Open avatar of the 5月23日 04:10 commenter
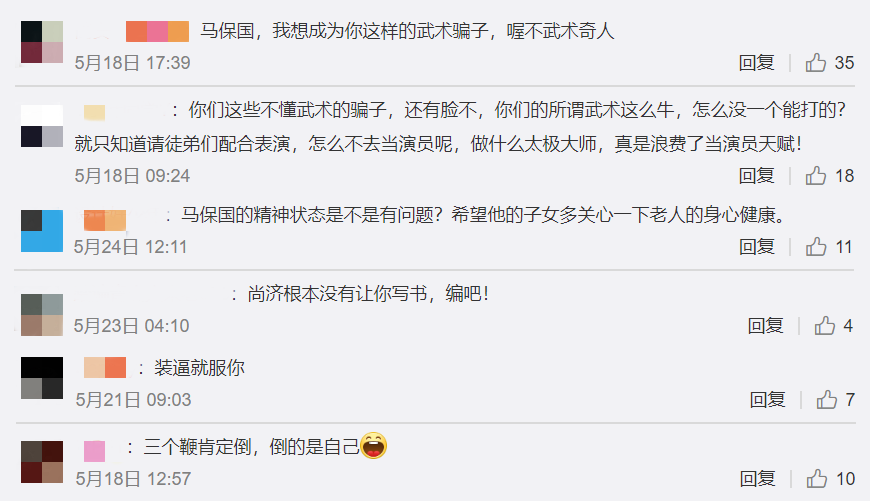Viewport: 870px width, 501px height. (x=42, y=315)
